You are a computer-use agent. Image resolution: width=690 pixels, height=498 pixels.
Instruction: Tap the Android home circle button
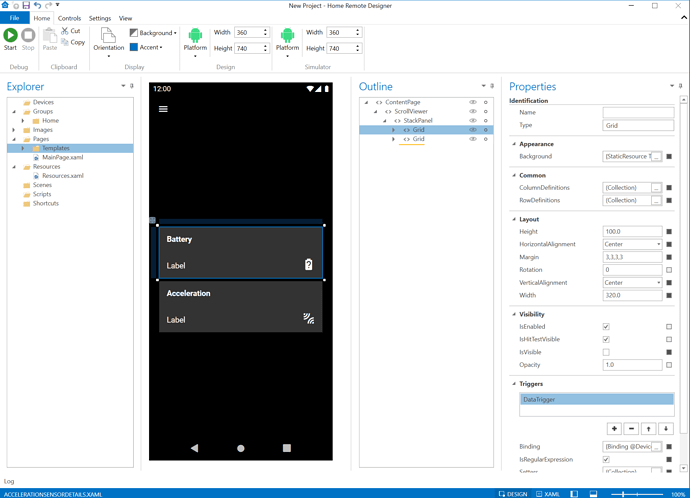[241, 448]
